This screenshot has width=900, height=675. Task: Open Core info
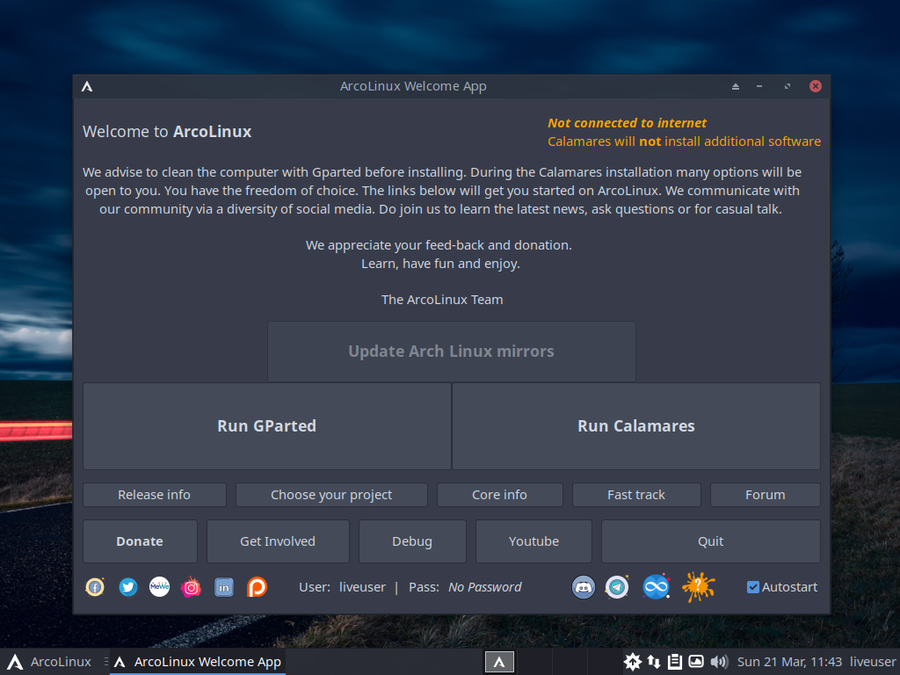click(x=499, y=495)
